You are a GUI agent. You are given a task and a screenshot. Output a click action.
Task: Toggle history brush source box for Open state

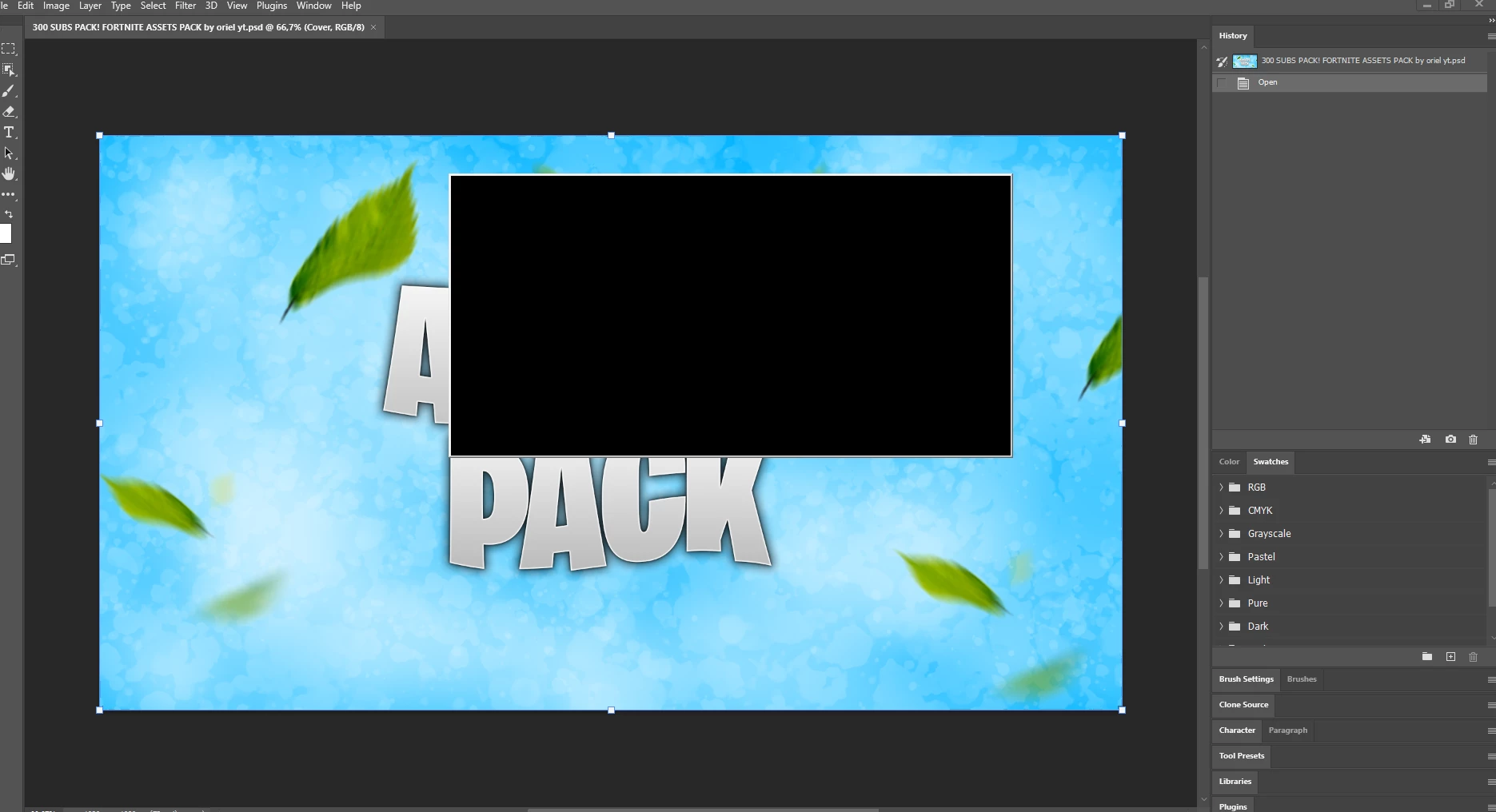(x=1222, y=83)
